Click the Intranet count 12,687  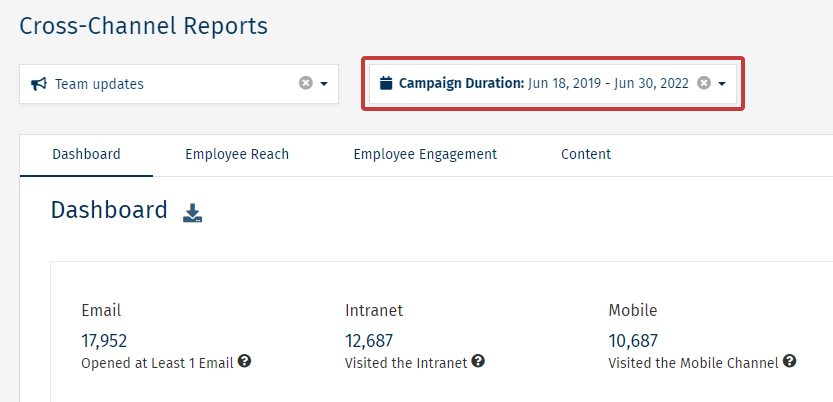369,340
